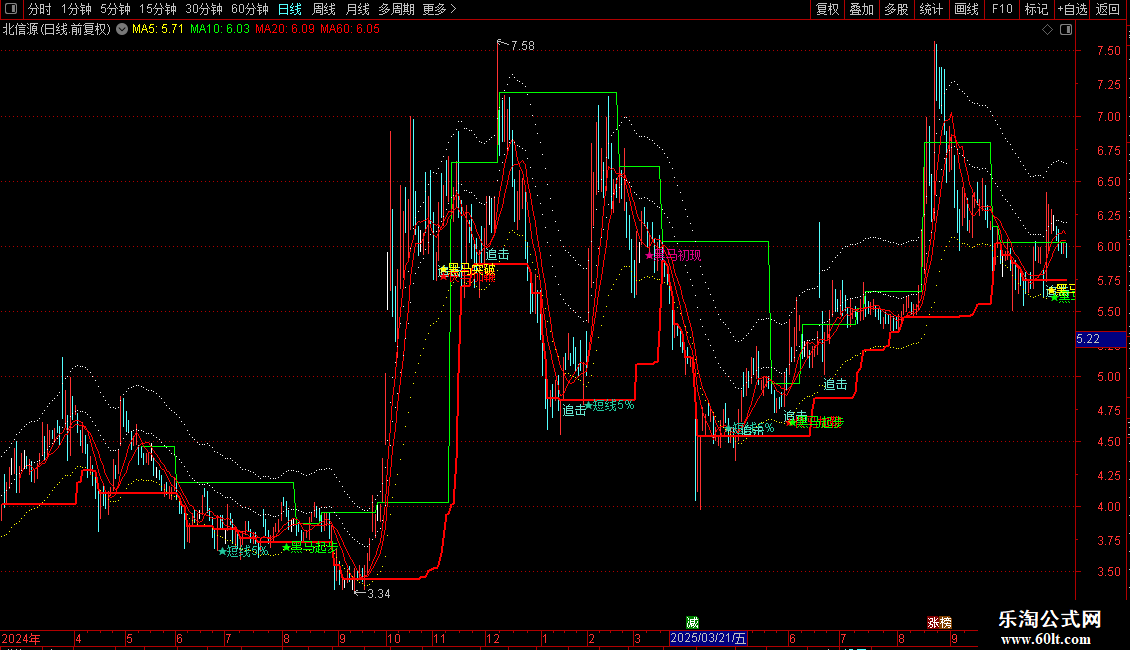Click the 黑马初现 signal label

coord(677,255)
